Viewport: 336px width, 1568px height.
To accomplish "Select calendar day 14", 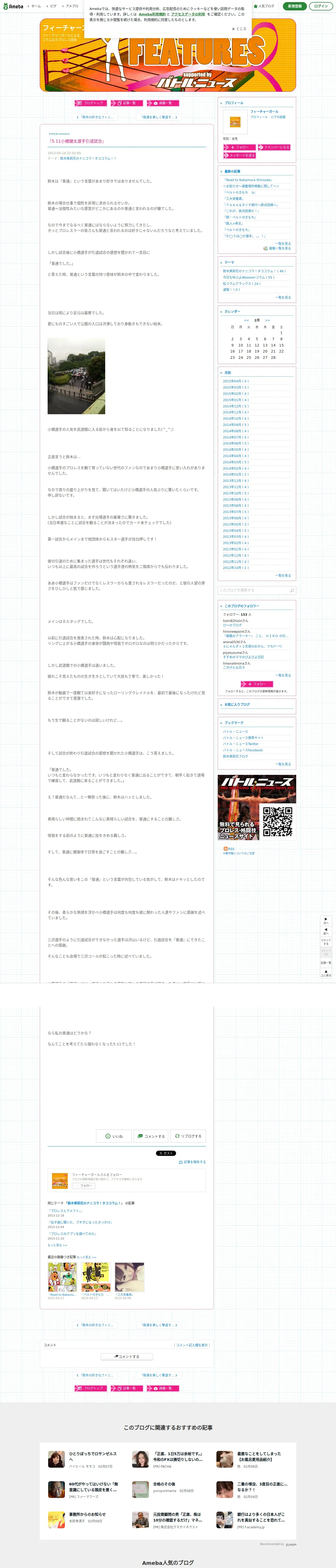I will pyautogui.click(x=273, y=345).
